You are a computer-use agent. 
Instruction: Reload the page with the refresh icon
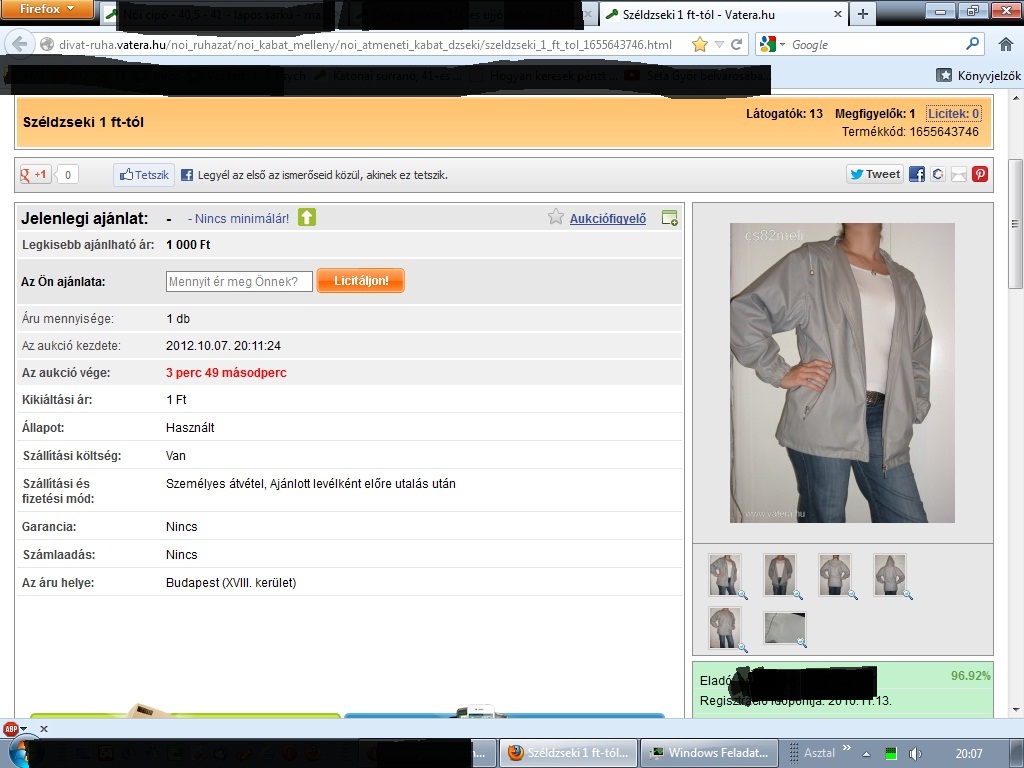point(737,44)
